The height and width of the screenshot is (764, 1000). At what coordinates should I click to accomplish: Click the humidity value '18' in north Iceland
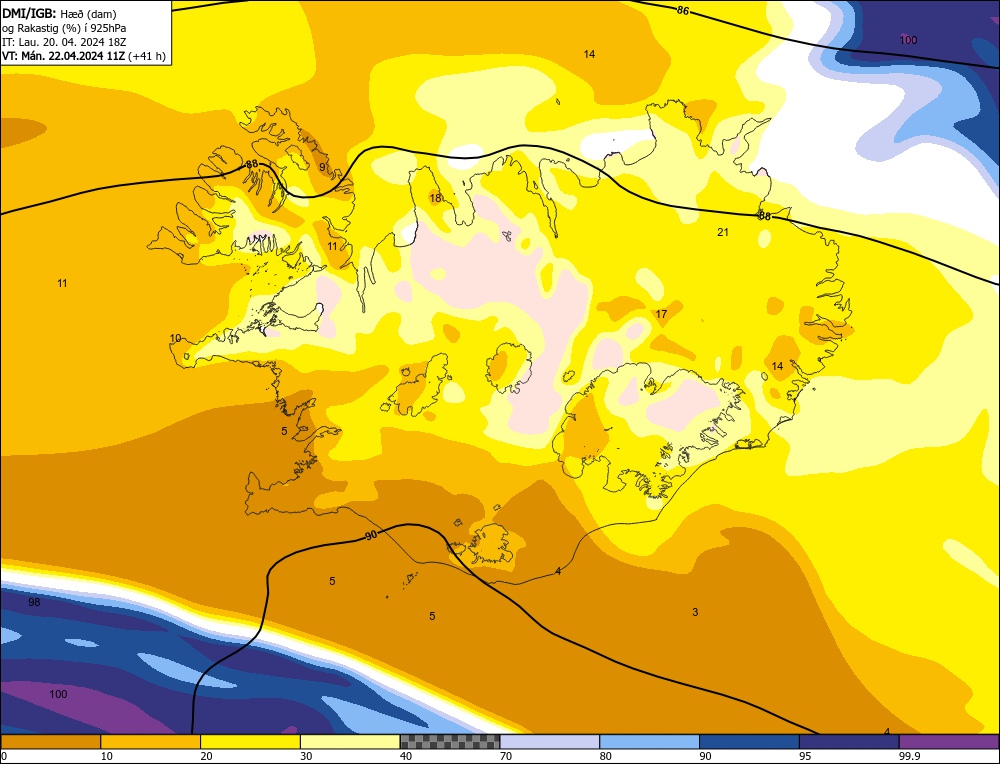[436, 198]
